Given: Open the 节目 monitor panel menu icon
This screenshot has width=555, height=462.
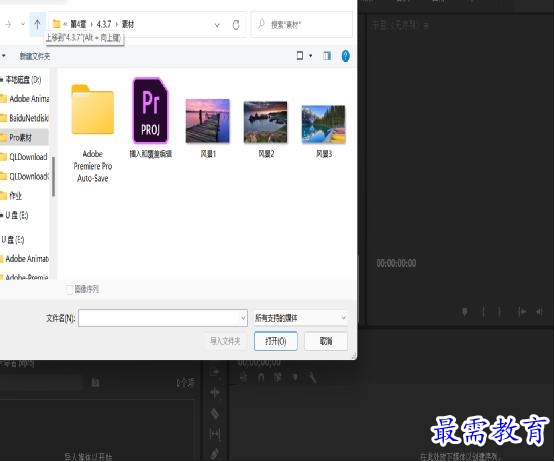Looking at the screenshot, I should [427, 25].
